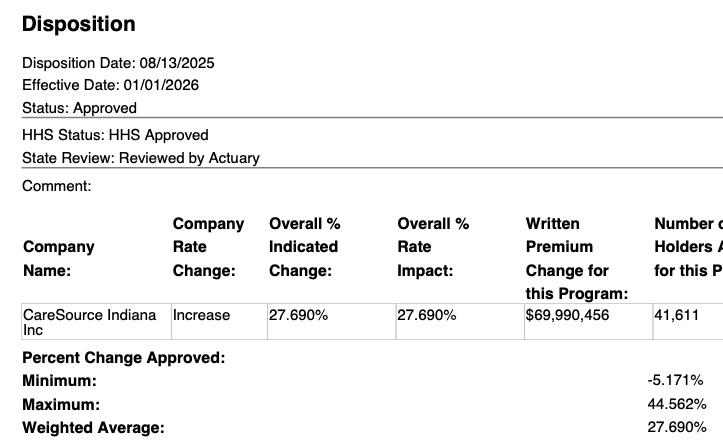Screen dimensions: 723x446
Task: Click the Effective Date 01/01/2026 line
Action: coord(110,85)
